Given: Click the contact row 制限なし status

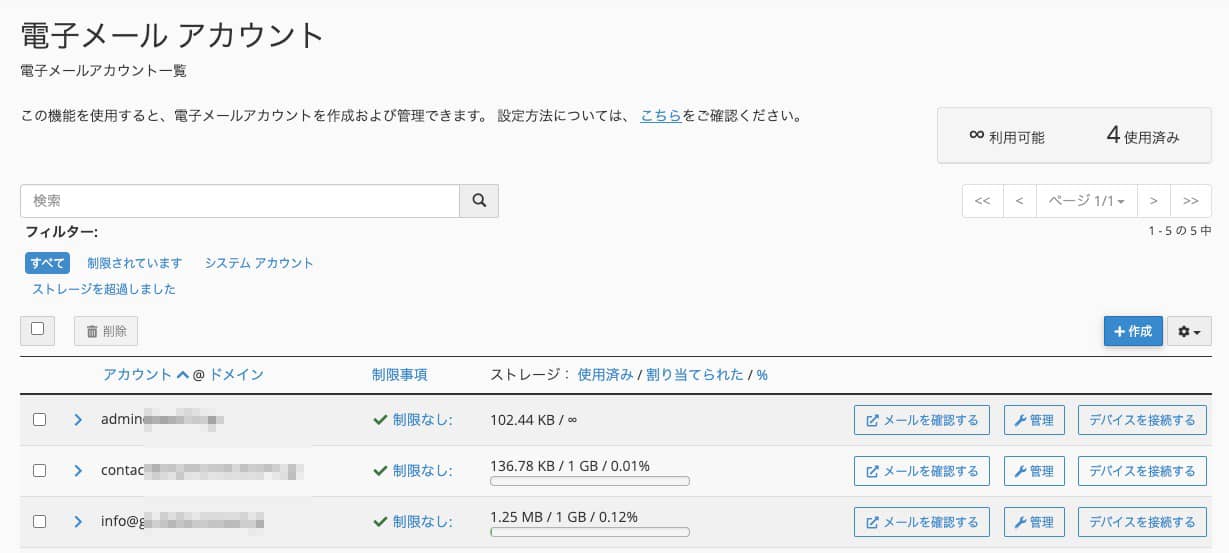Looking at the screenshot, I should [413, 470].
